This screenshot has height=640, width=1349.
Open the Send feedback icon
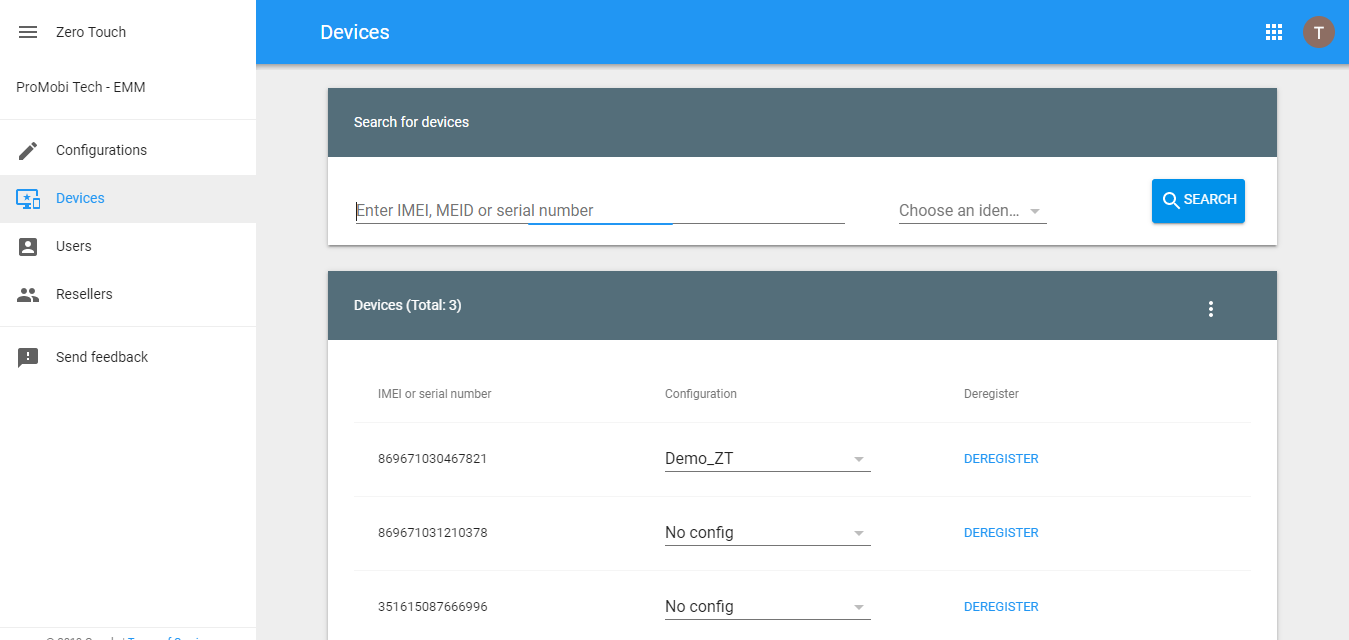tap(27, 356)
